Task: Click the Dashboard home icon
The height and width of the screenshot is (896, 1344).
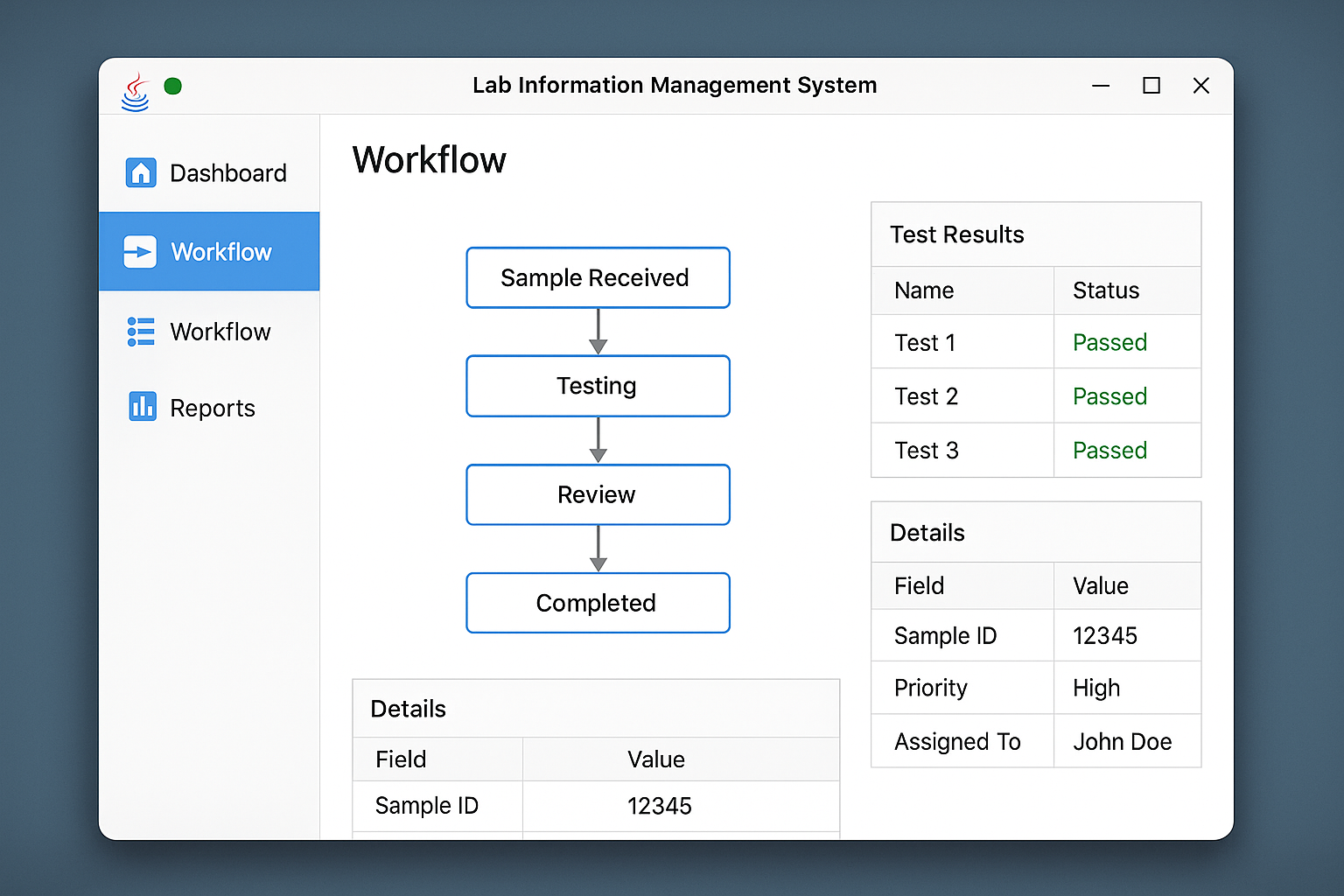Action: (x=141, y=172)
